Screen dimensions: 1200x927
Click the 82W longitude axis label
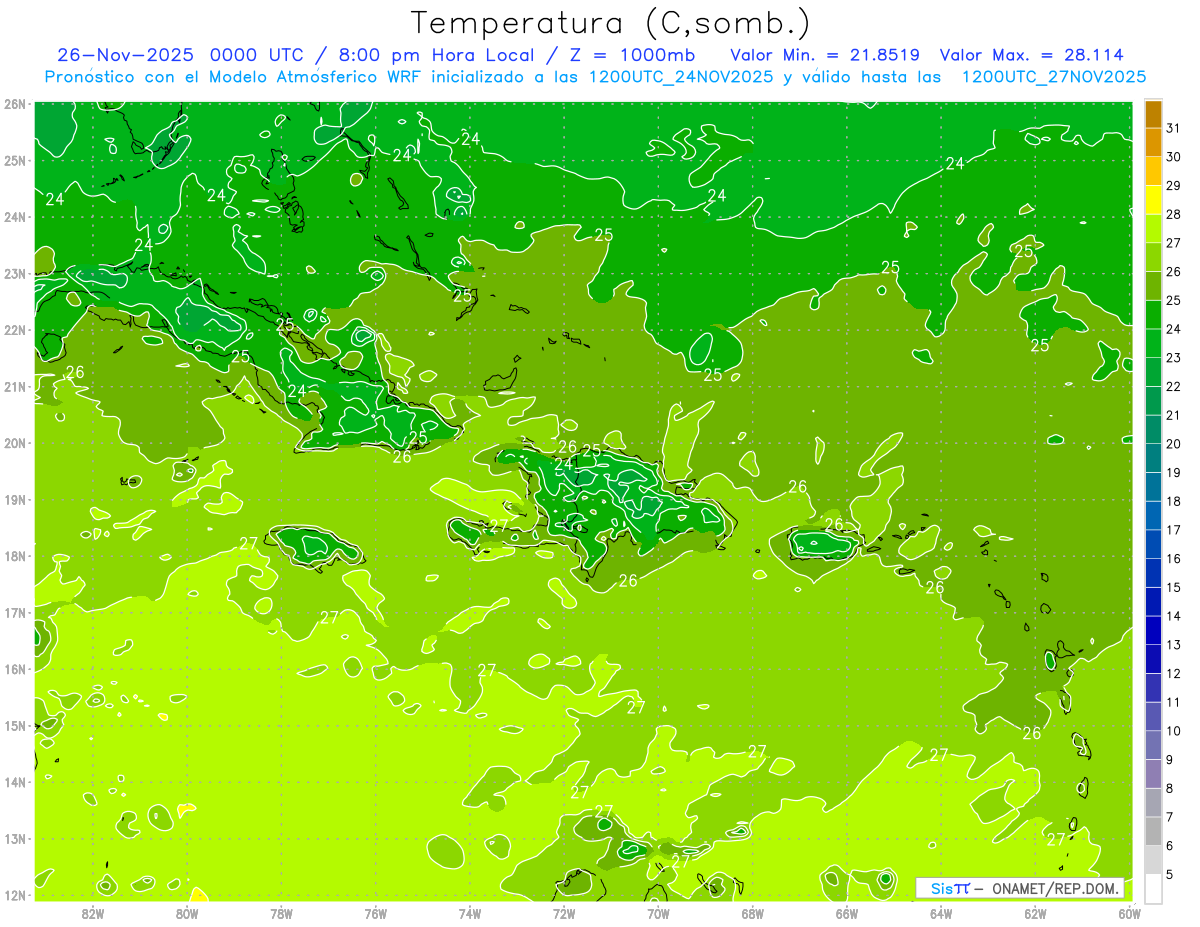[x=93, y=913]
